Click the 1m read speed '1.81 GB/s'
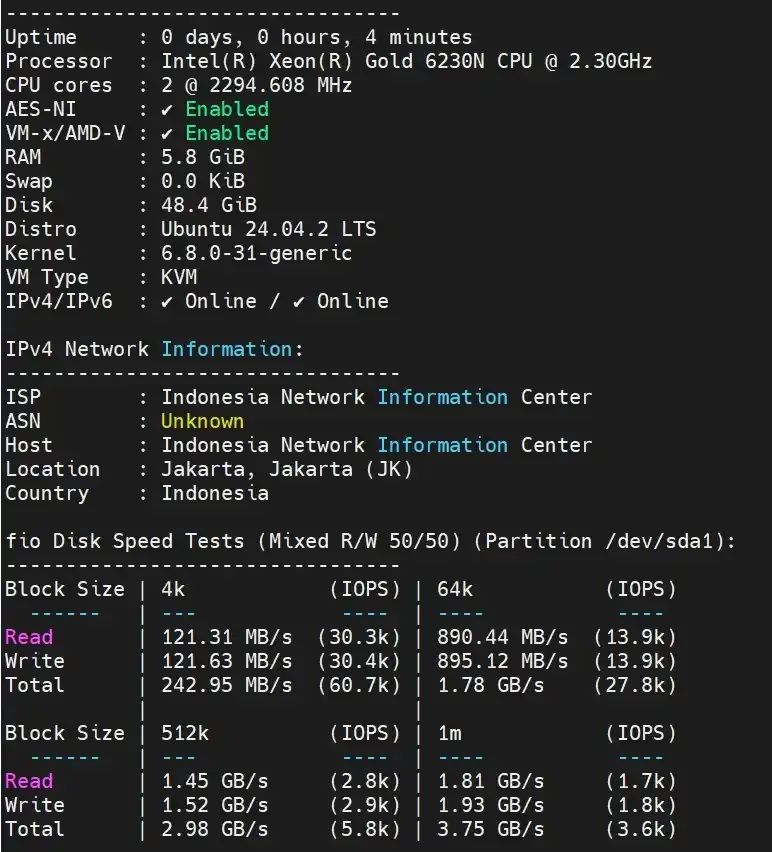The width and height of the screenshot is (772, 852). pos(491,781)
